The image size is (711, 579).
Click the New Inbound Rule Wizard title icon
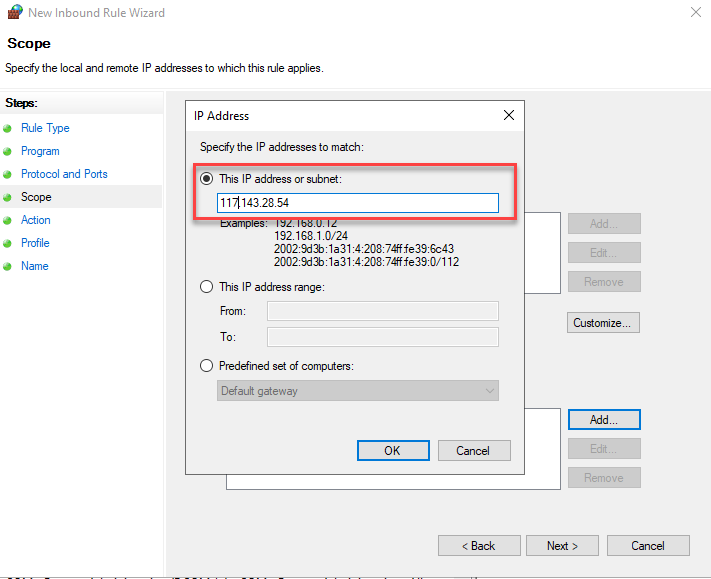pos(14,13)
